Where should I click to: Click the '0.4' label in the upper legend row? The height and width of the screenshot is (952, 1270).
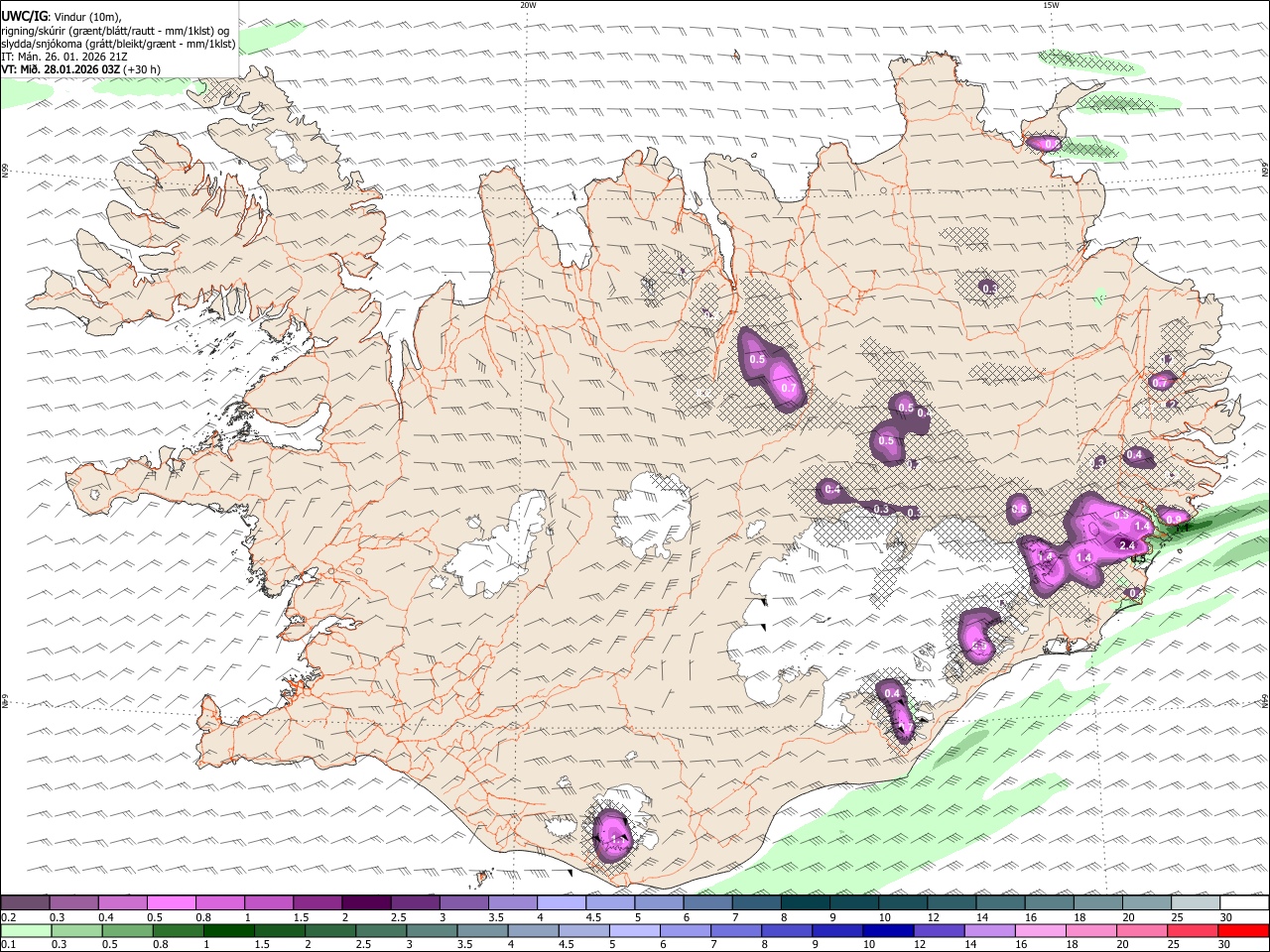point(105,917)
